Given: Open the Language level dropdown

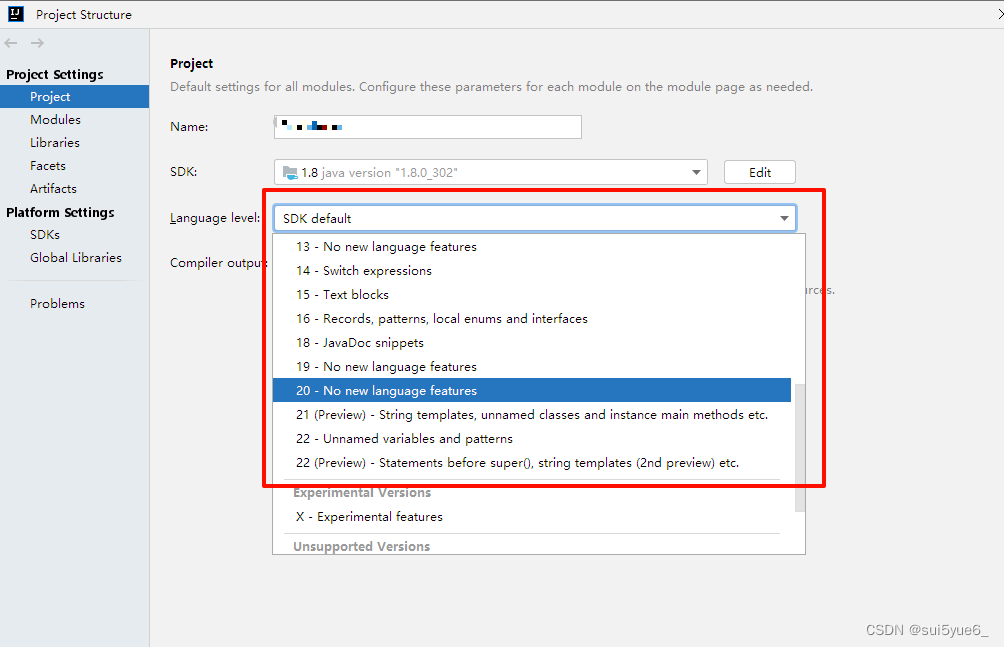Looking at the screenshot, I should coord(785,217).
